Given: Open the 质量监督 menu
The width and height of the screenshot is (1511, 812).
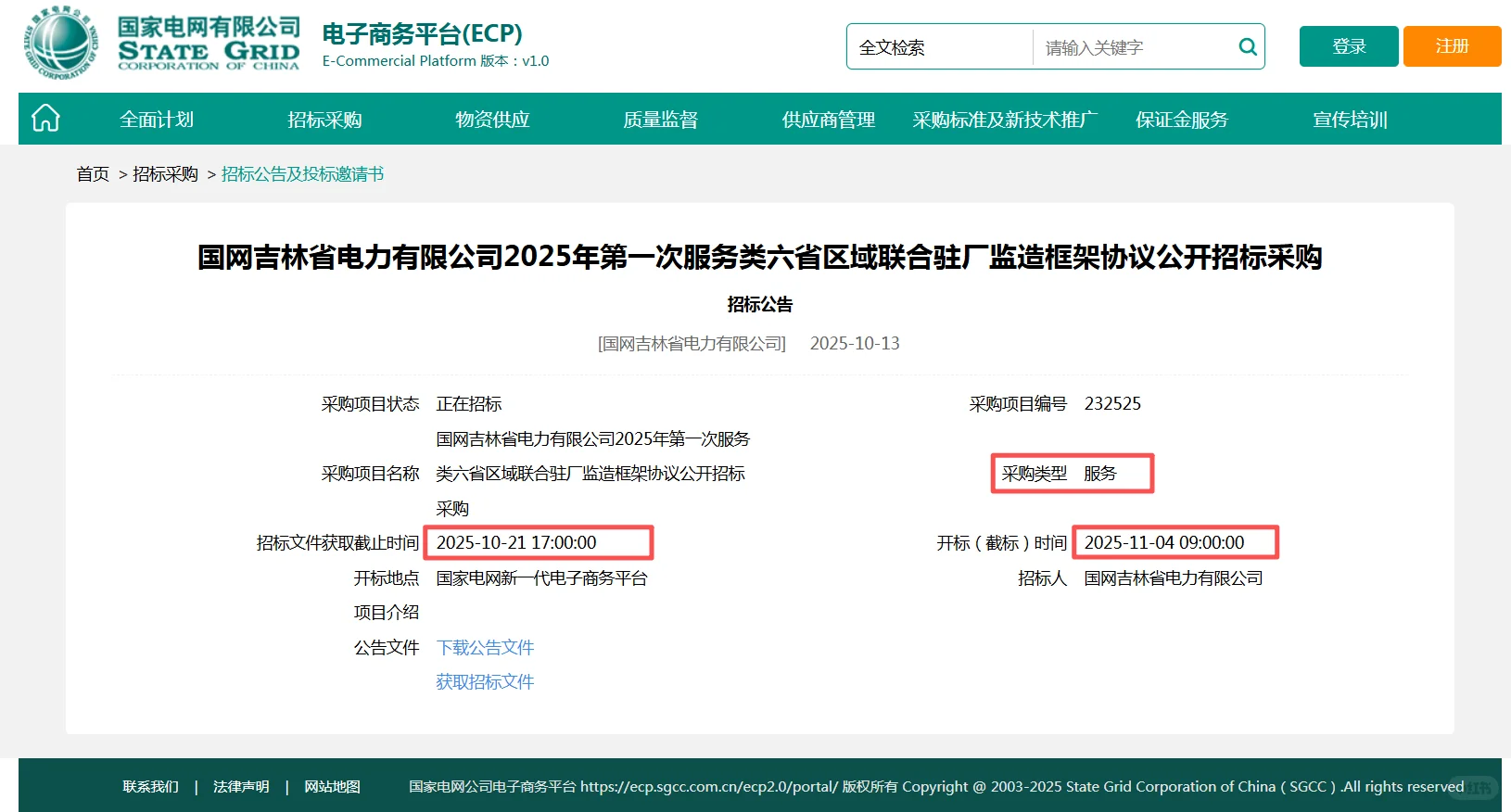Looking at the screenshot, I should coord(660,120).
